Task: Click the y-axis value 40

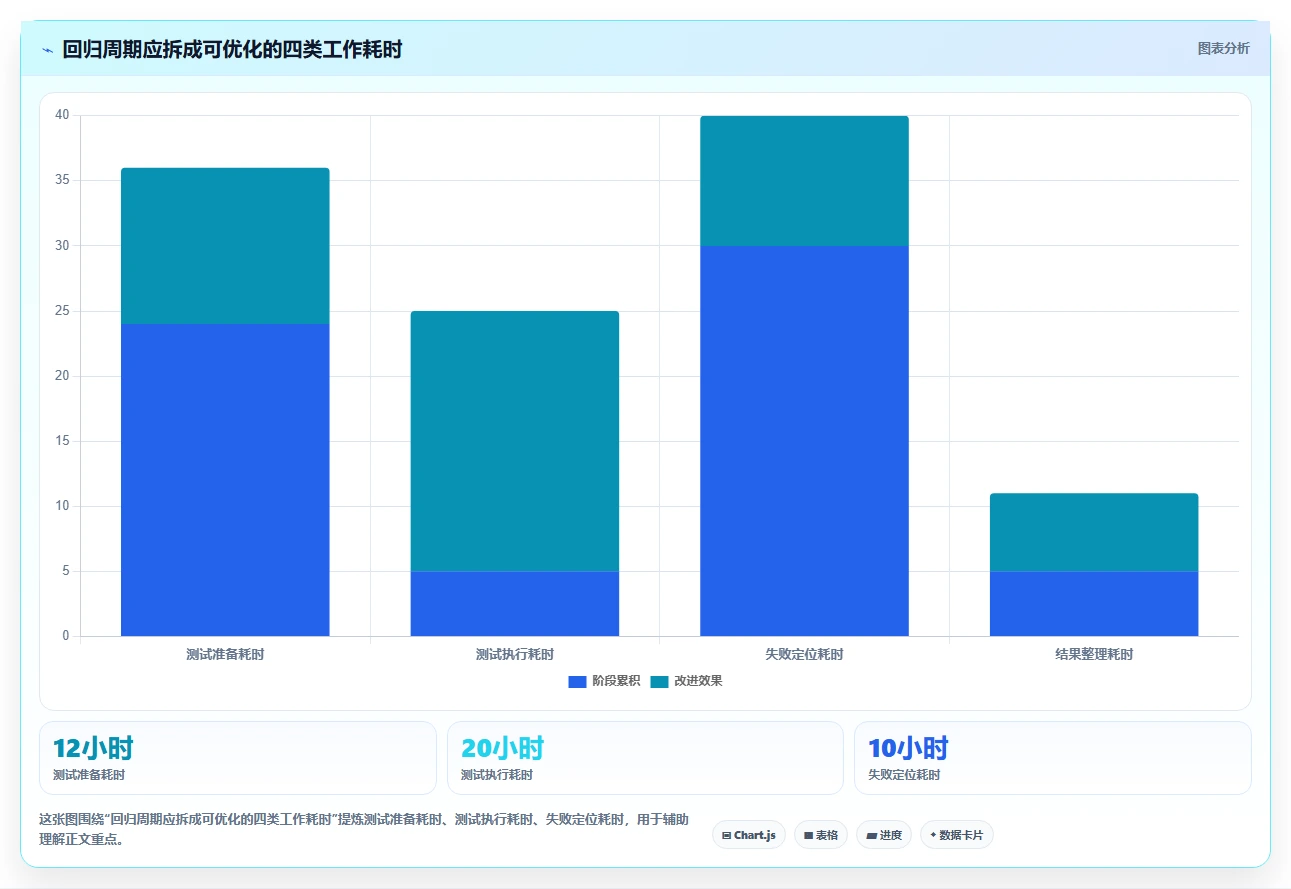Action: (x=62, y=115)
